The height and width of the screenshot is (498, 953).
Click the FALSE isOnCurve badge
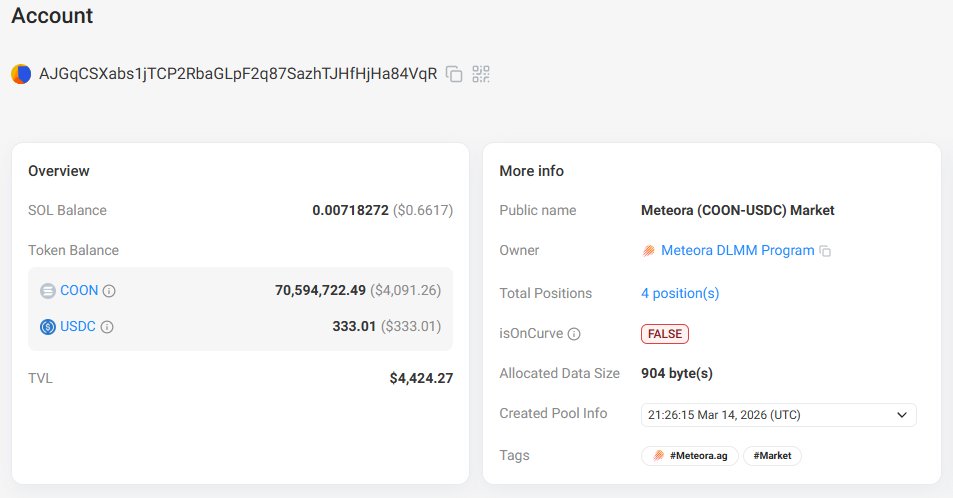(665, 334)
